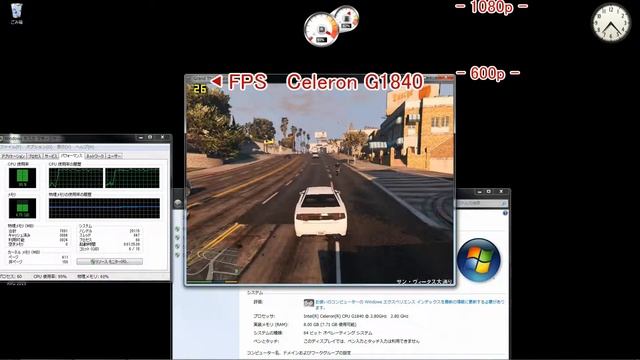Click the Windows logo in System window

coord(478,260)
